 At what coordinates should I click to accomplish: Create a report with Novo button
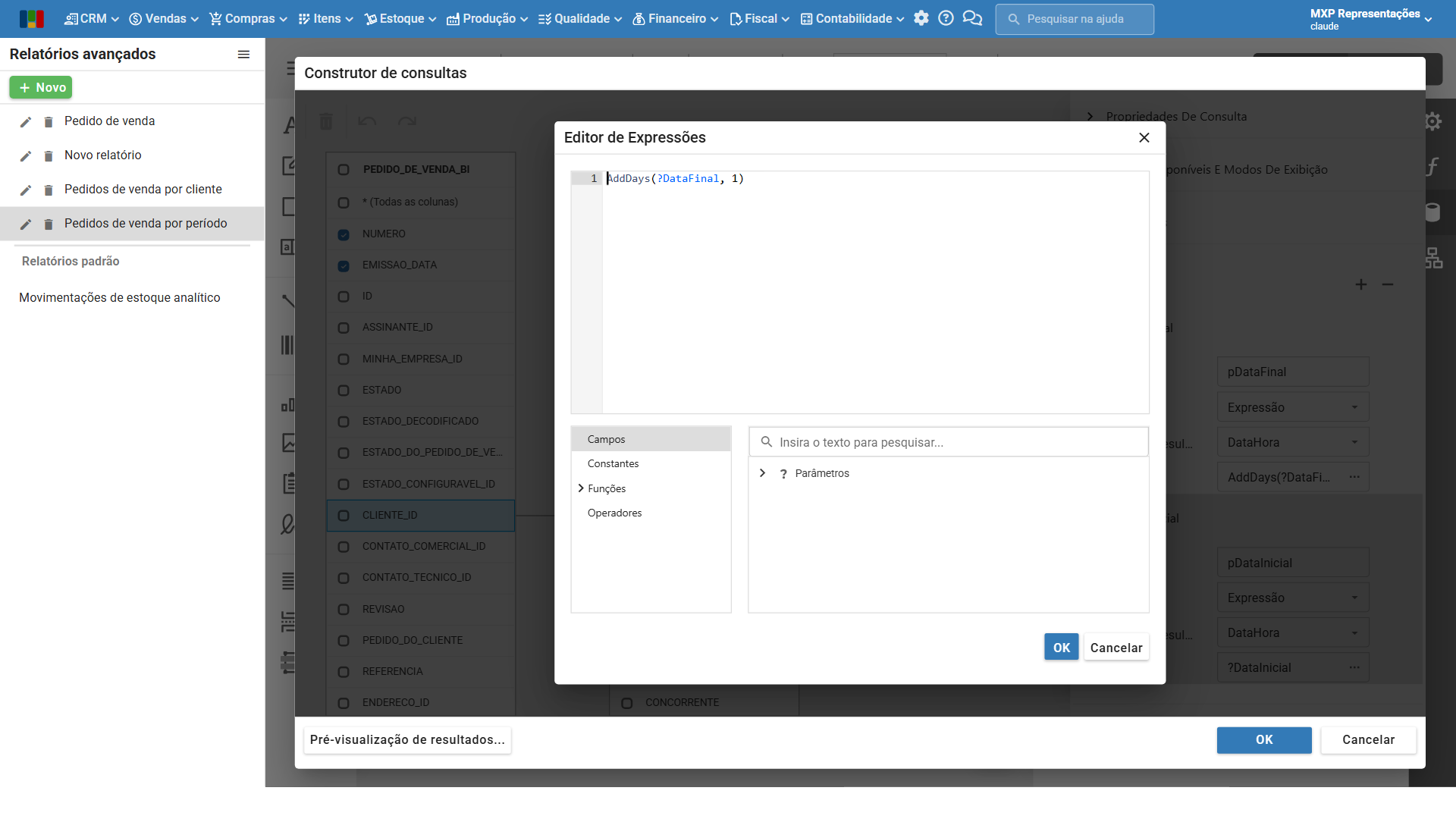(41, 87)
